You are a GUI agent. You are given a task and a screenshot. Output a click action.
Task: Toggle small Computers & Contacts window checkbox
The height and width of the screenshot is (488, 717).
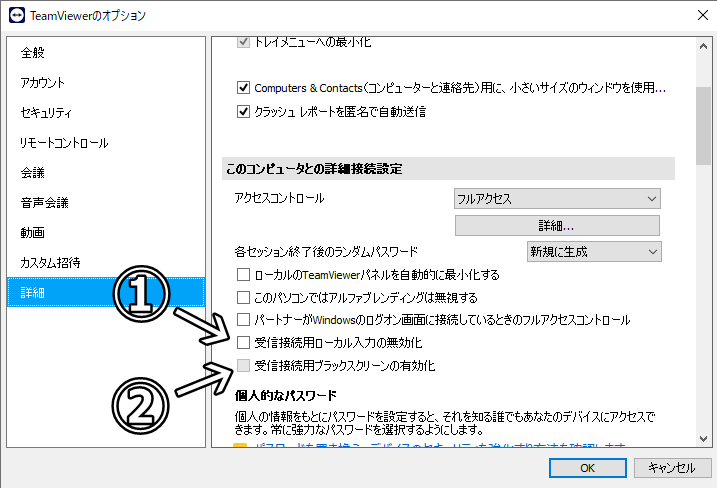click(x=243, y=87)
